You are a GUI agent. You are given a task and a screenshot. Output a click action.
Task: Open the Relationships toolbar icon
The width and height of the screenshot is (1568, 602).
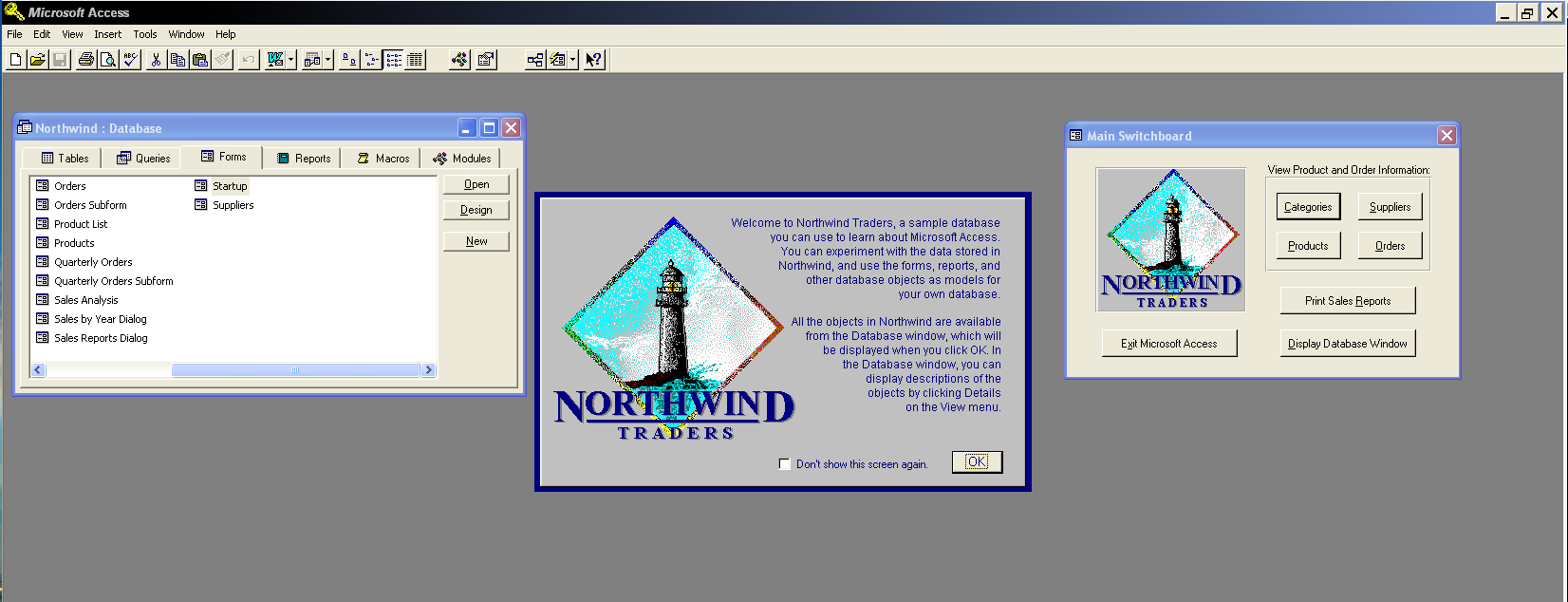535,60
